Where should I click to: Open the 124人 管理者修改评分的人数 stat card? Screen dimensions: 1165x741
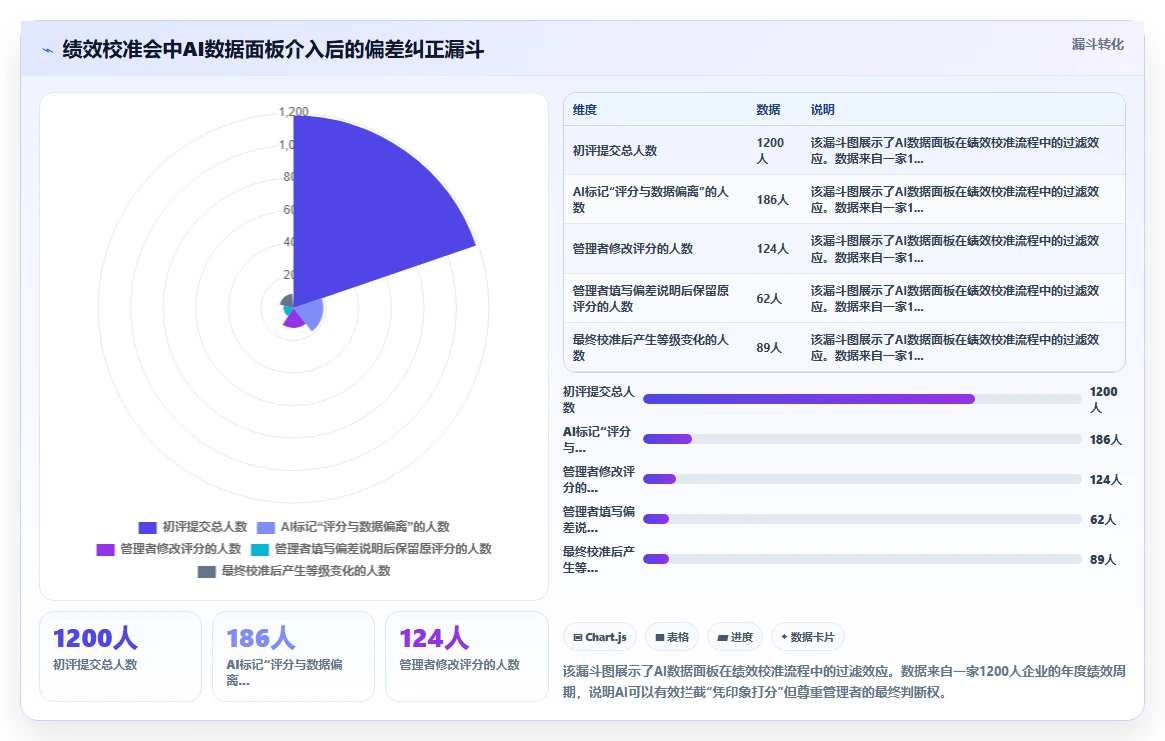click(x=467, y=656)
